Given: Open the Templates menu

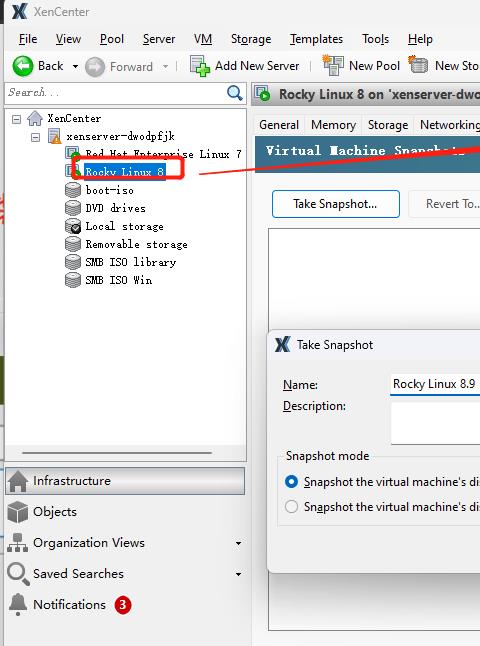Looking at the screenshot, I should pos(316,39).
